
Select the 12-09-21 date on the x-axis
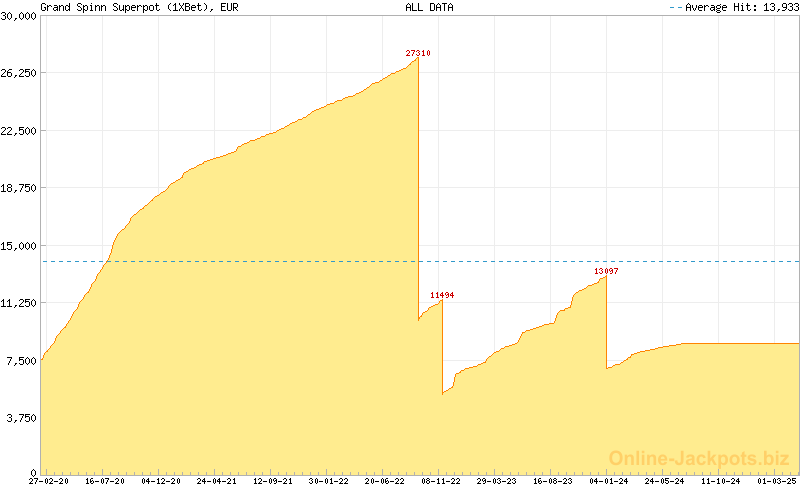click(273, 481)
